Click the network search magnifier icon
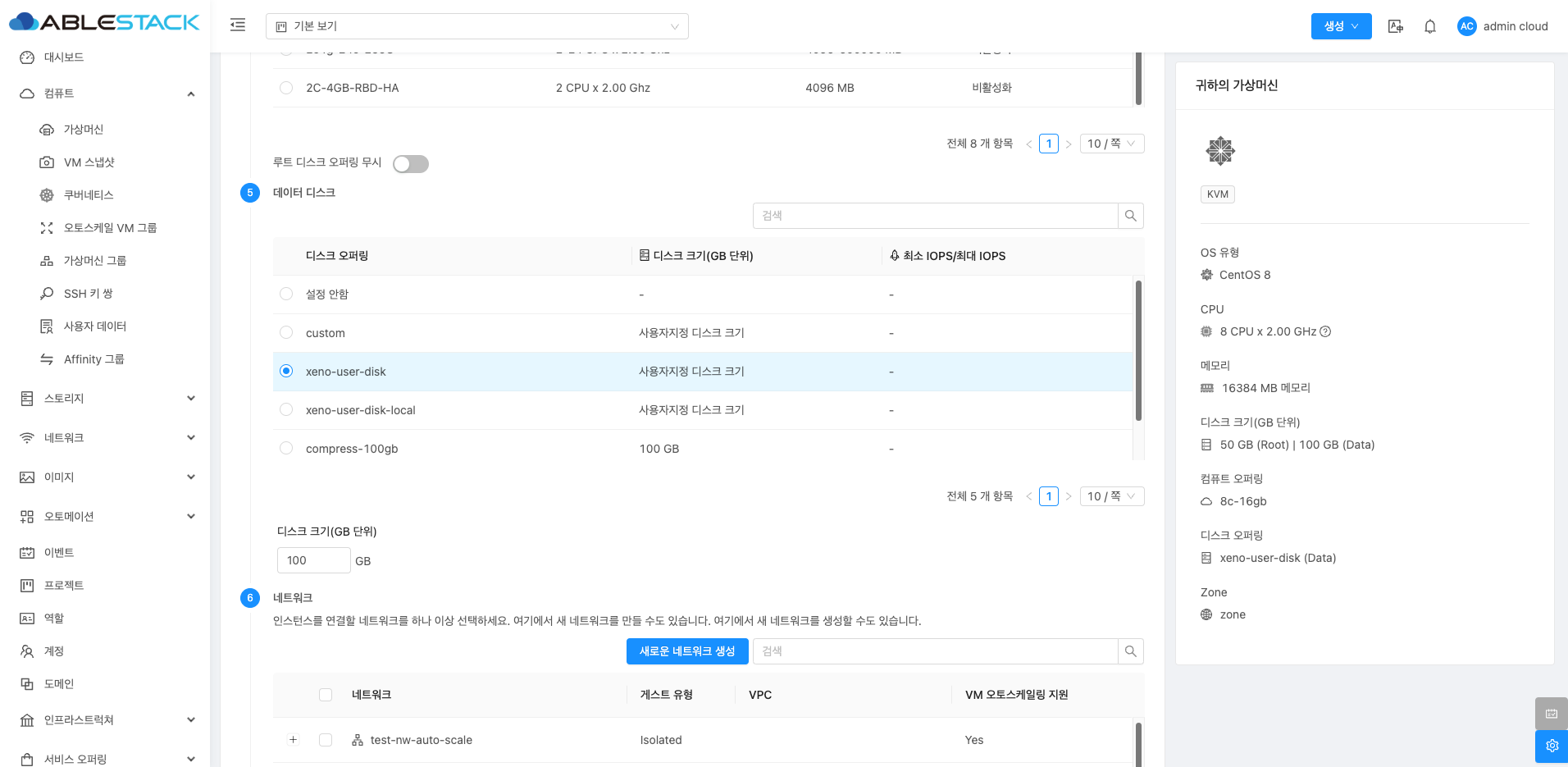1568x767 pixels. coord(1131,651)
